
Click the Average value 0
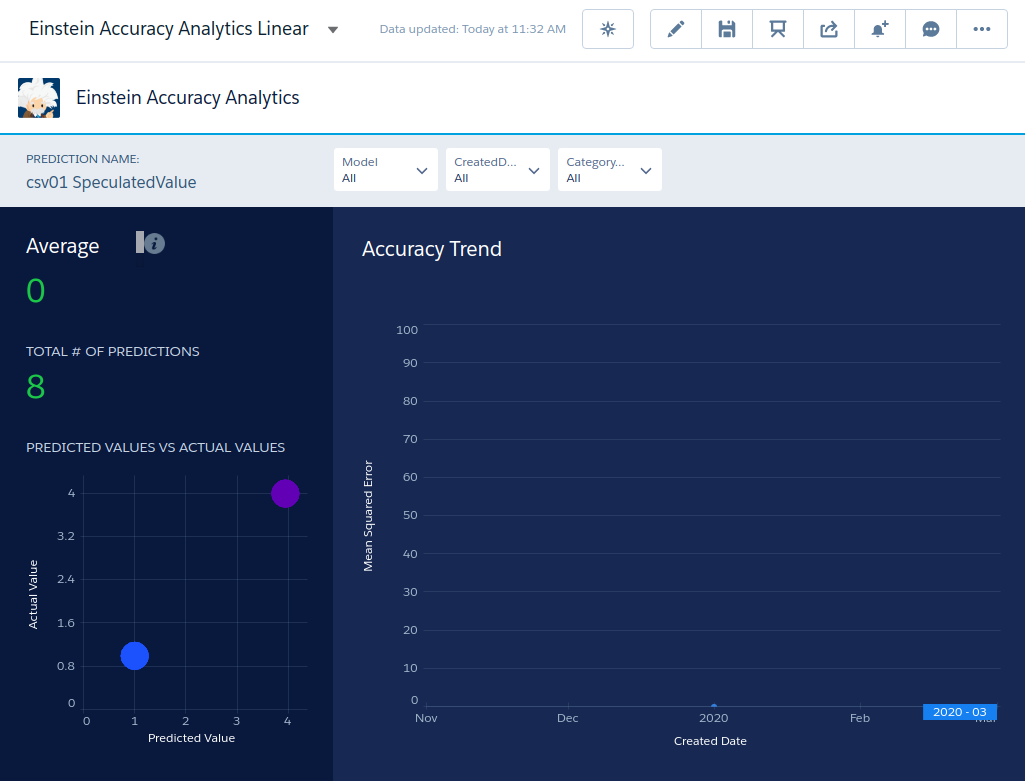(35, 291)
